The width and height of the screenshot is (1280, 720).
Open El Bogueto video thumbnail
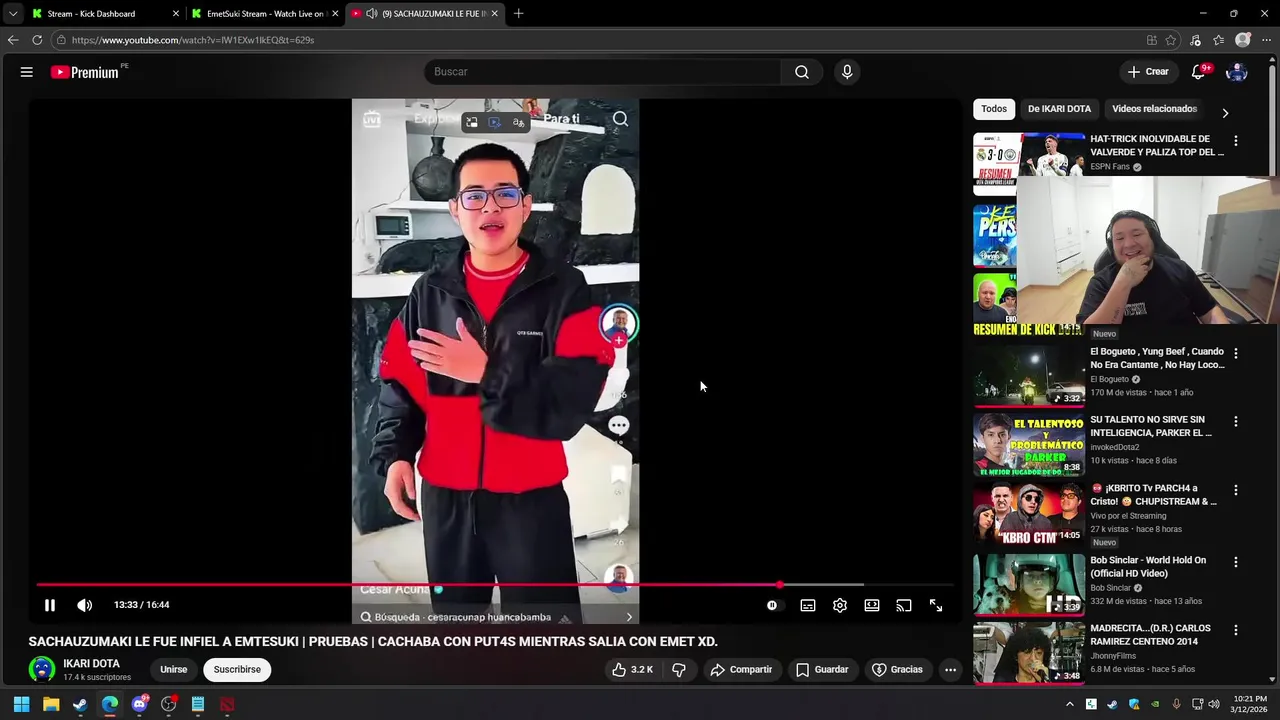[1029, 376]
